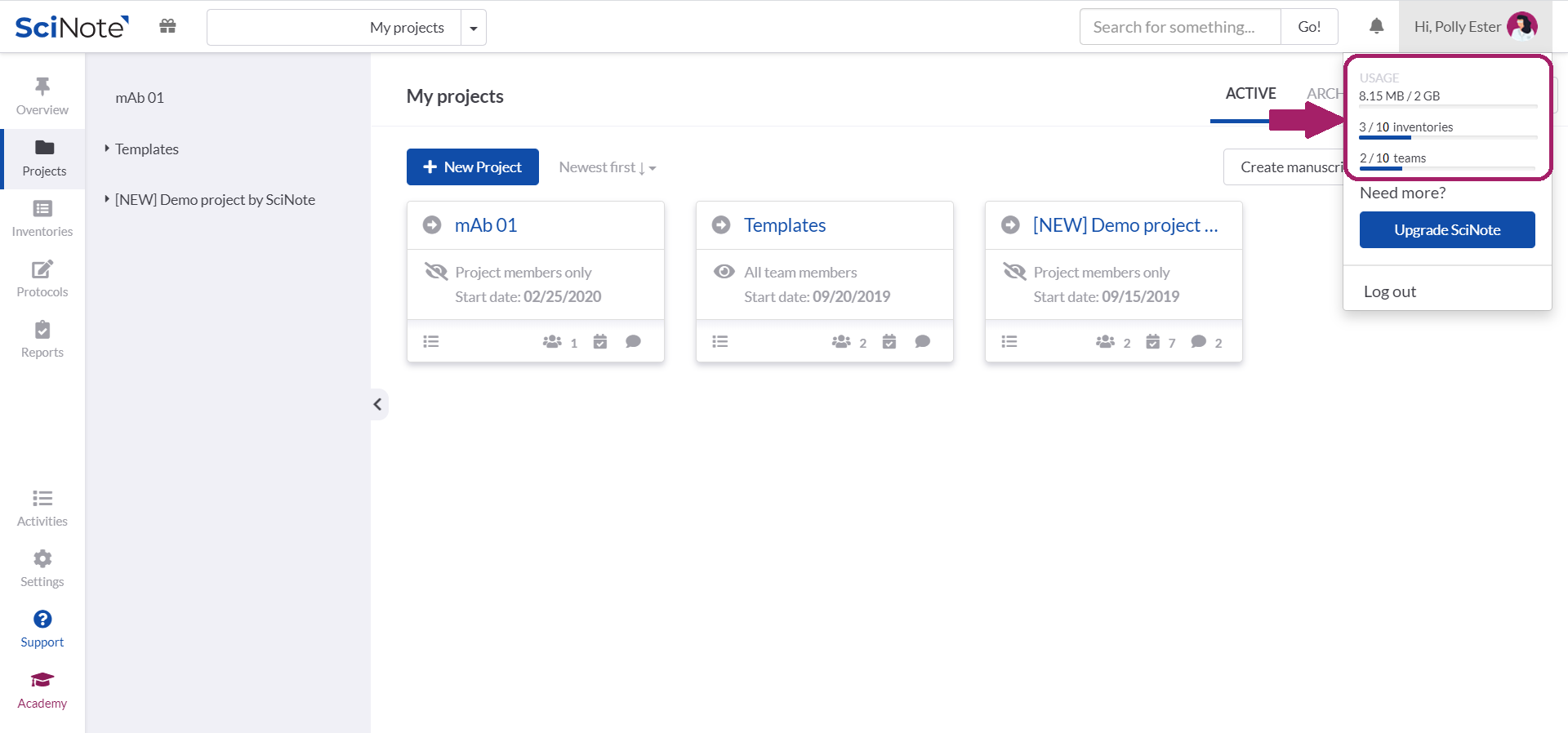Viewport: 1568px width, 733px height.
Task: Open list view icon on mAb 01 card
Action: [431, 342]
